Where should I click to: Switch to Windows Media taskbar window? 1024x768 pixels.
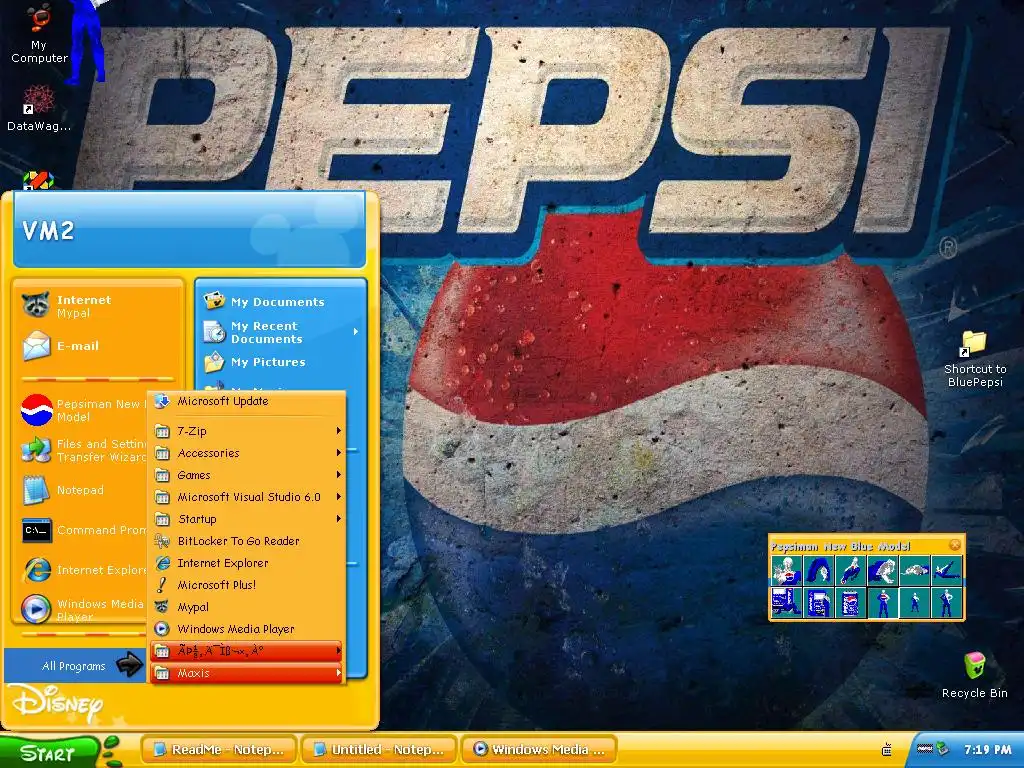coord(539,750)
